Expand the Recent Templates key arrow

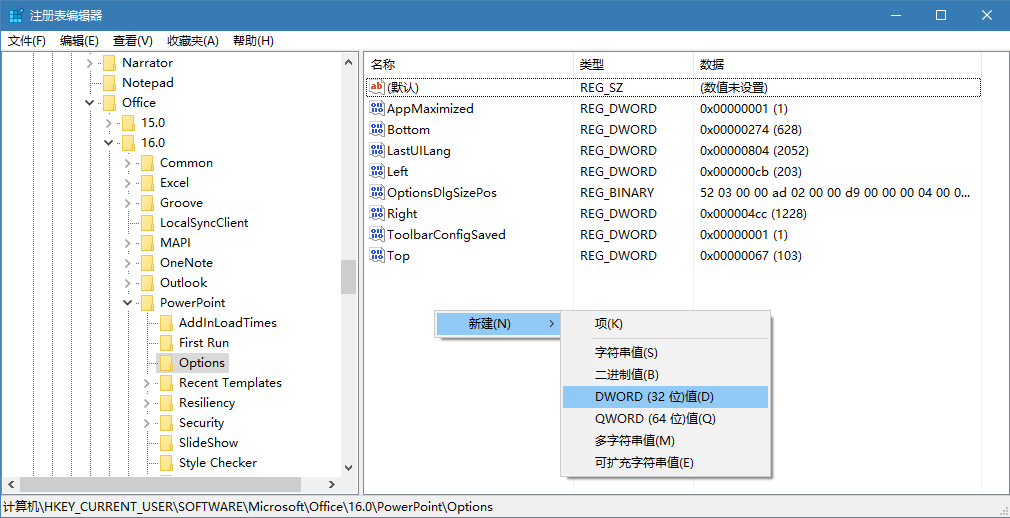pyautogui.click(x=146, y=383)
